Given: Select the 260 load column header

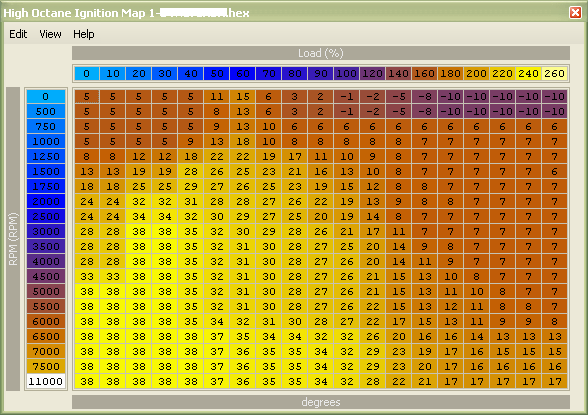Looking at the screenshot, I should [x=554, y=73].
